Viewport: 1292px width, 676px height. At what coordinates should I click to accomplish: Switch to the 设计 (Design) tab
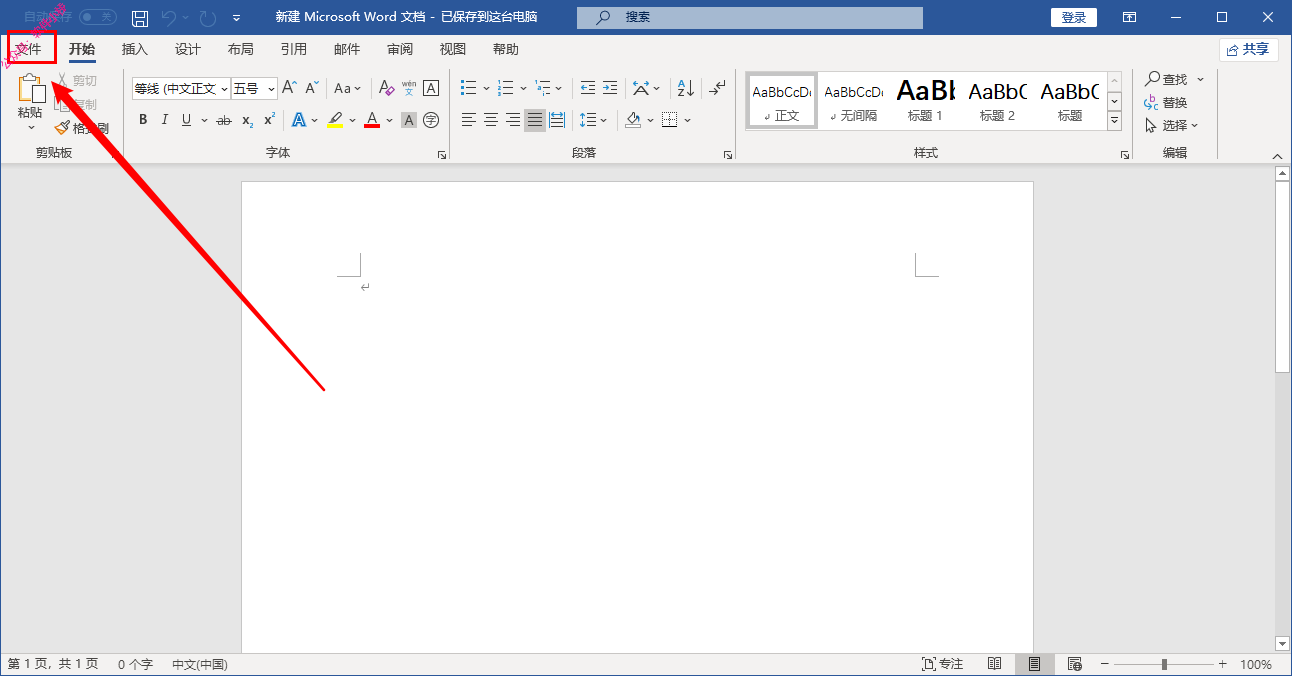coord(187,49)
